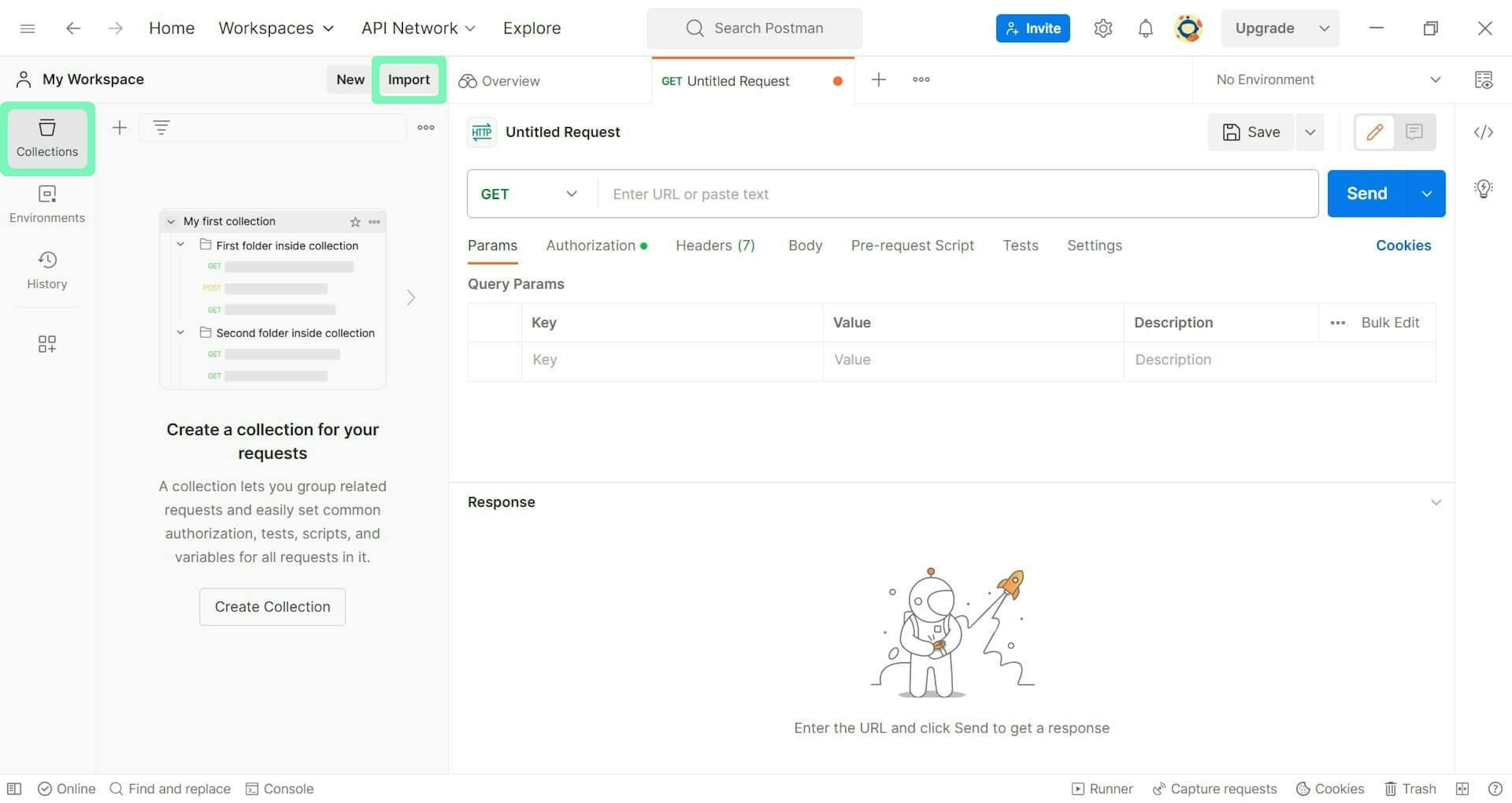Switch to the Overview tab
Screen dimensions: 1512x803
pos(499,81)
